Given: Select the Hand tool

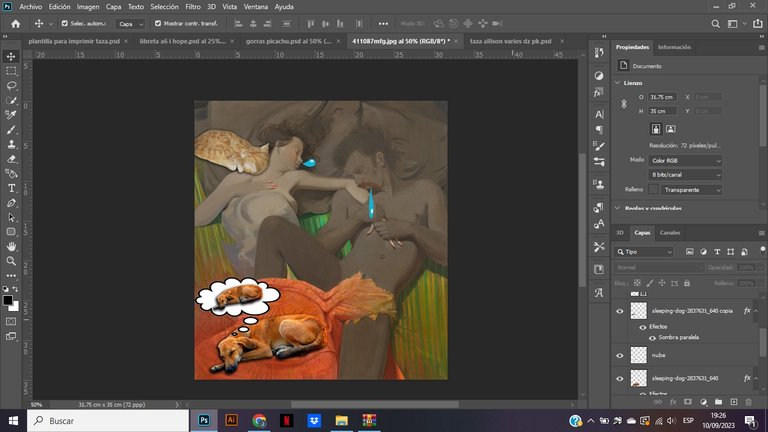Looking at the screenshot, I should (11, 246).
